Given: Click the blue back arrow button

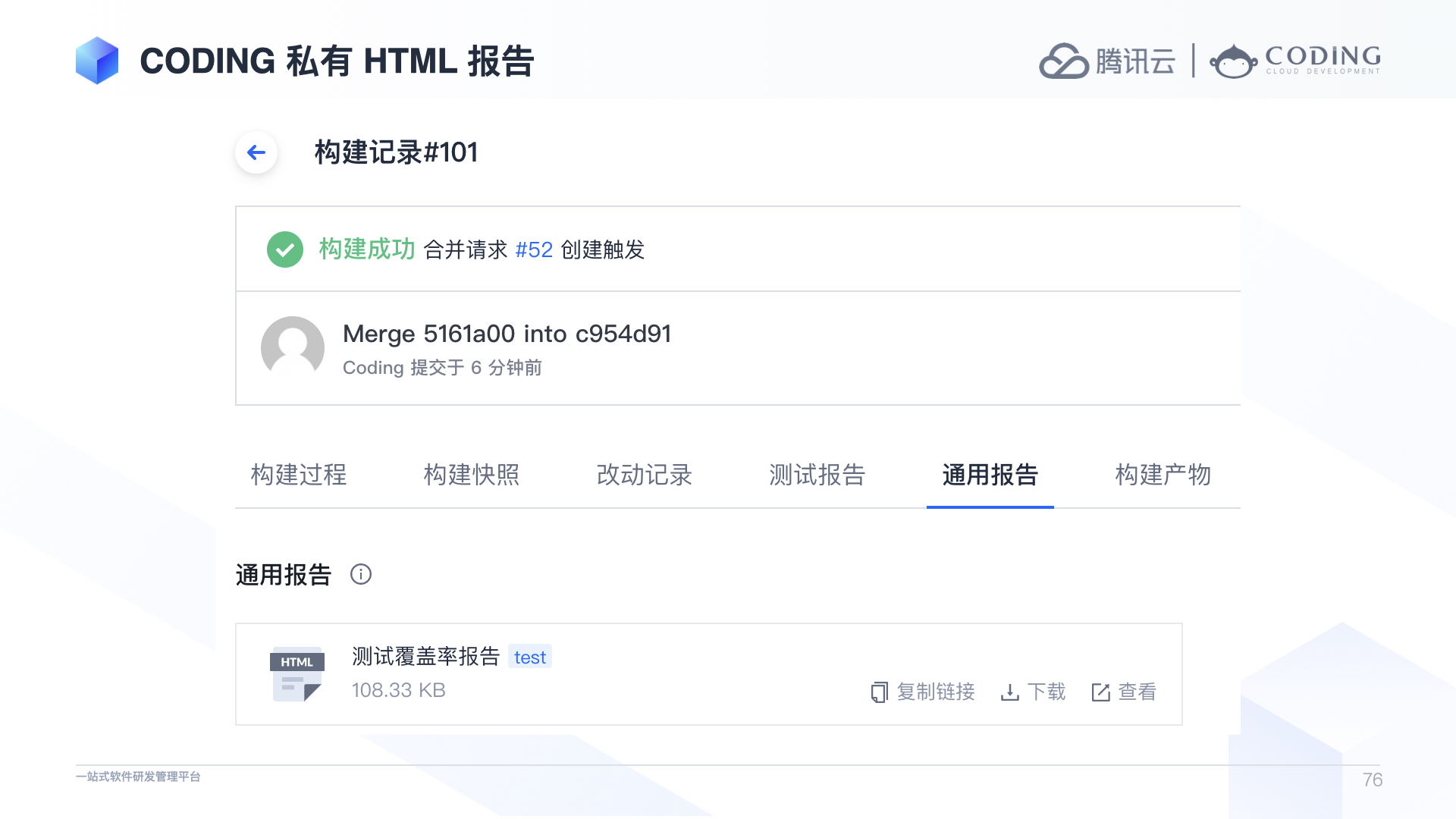Looking at the screenshot, I should coord(256,152).
